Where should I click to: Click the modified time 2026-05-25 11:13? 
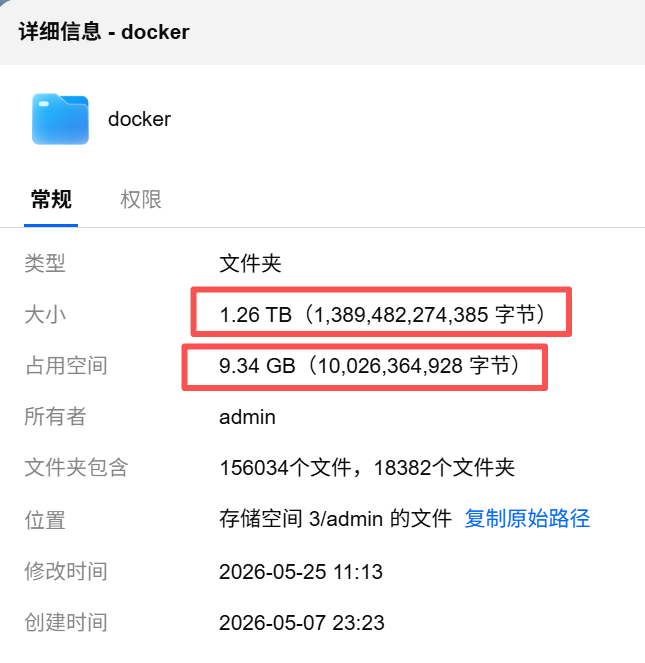point(301,572)
